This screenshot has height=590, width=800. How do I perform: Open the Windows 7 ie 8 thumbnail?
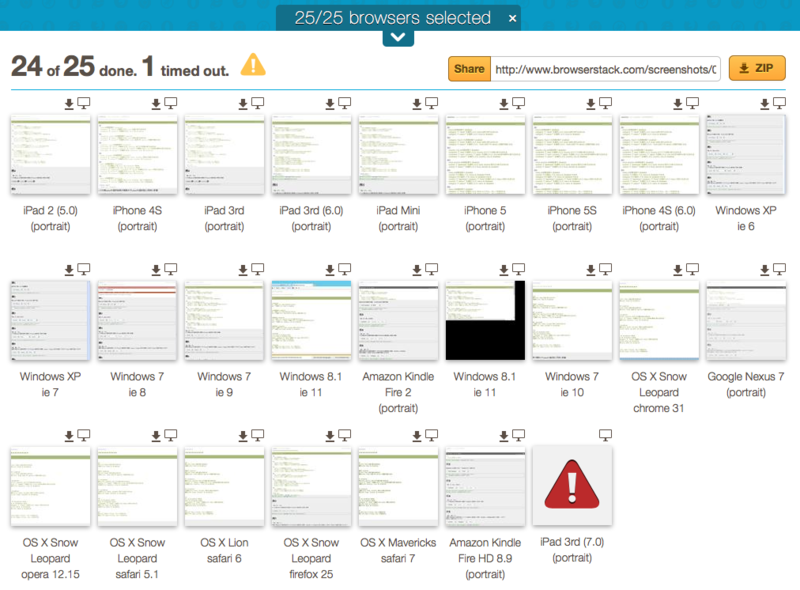(x=137, y=321)
